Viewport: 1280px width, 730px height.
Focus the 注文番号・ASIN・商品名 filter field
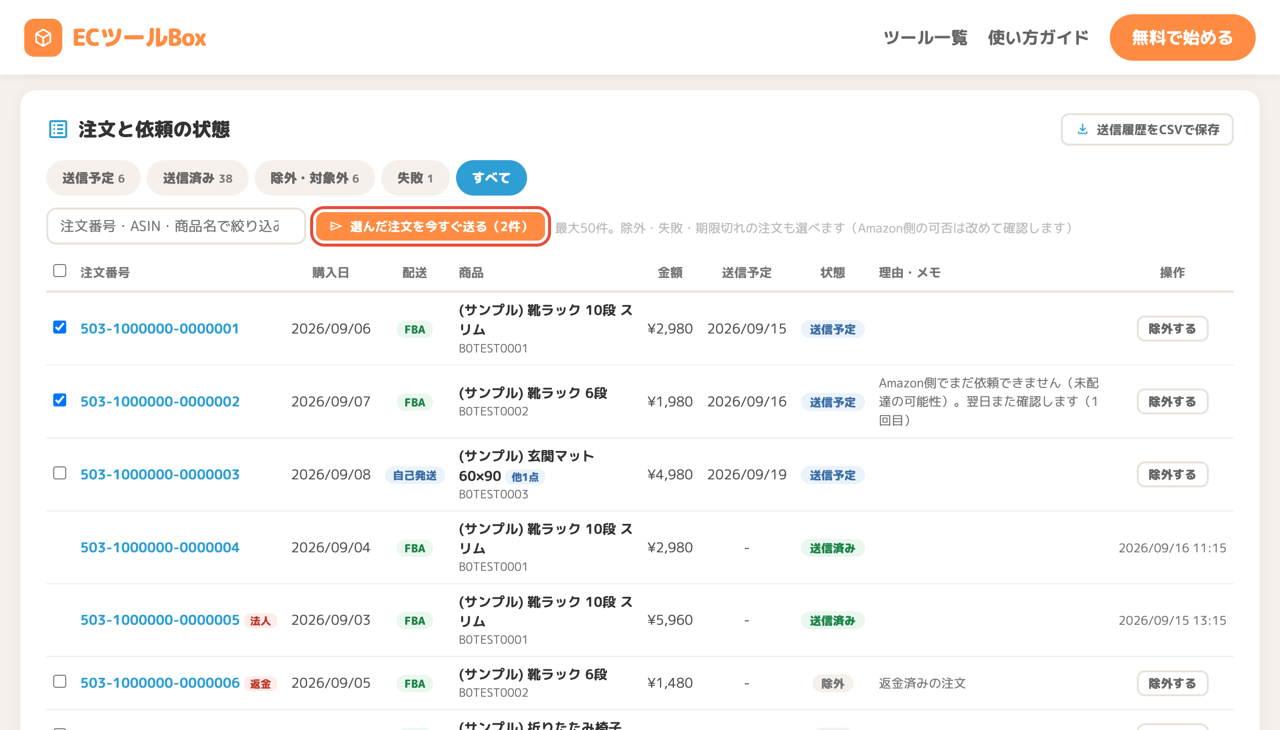(x=176, y=226)
